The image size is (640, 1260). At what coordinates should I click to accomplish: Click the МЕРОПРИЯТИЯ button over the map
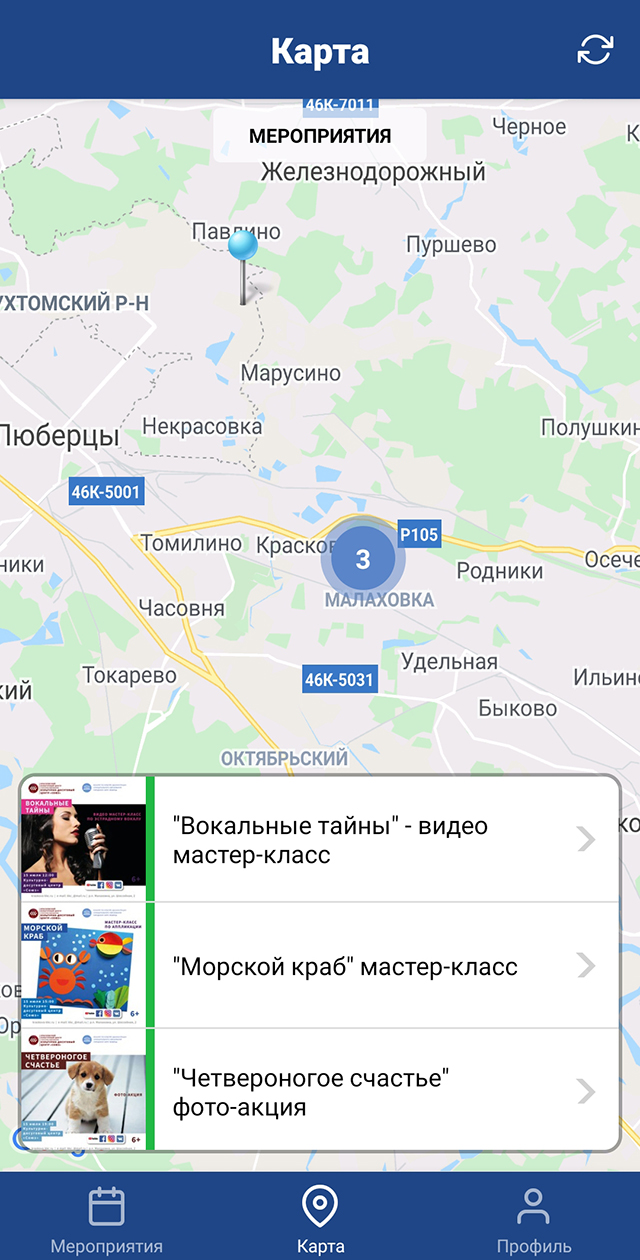click(320, 136)
